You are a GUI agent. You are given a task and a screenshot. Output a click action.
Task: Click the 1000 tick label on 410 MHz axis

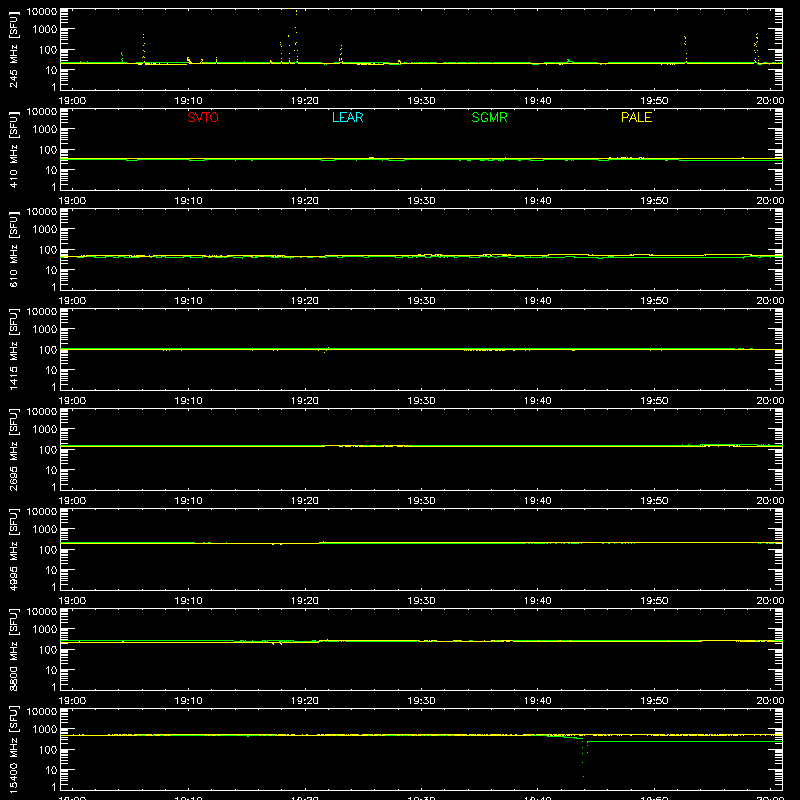[x=45, y=130]
